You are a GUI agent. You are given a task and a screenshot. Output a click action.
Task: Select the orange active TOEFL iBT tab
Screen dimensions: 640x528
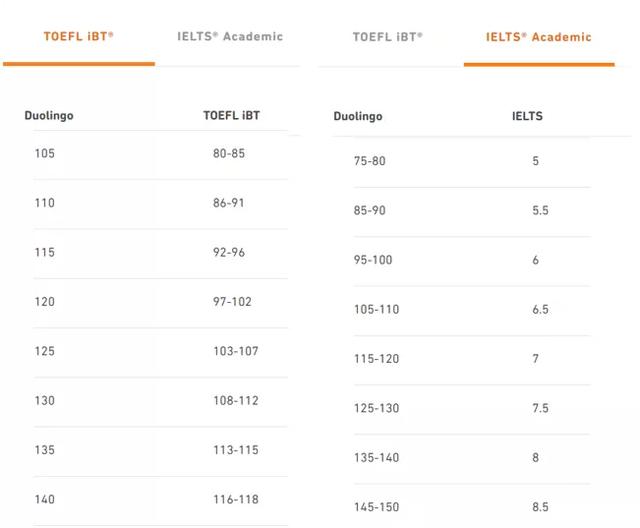click(x=78, y=36)
